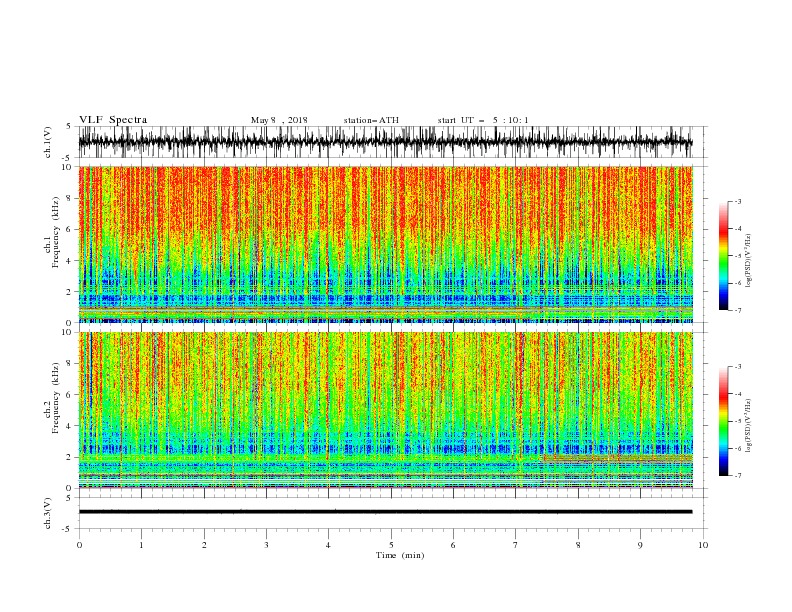Click the ch.2 frequency tick label 4
792x612 pixels.
point(69,426)
